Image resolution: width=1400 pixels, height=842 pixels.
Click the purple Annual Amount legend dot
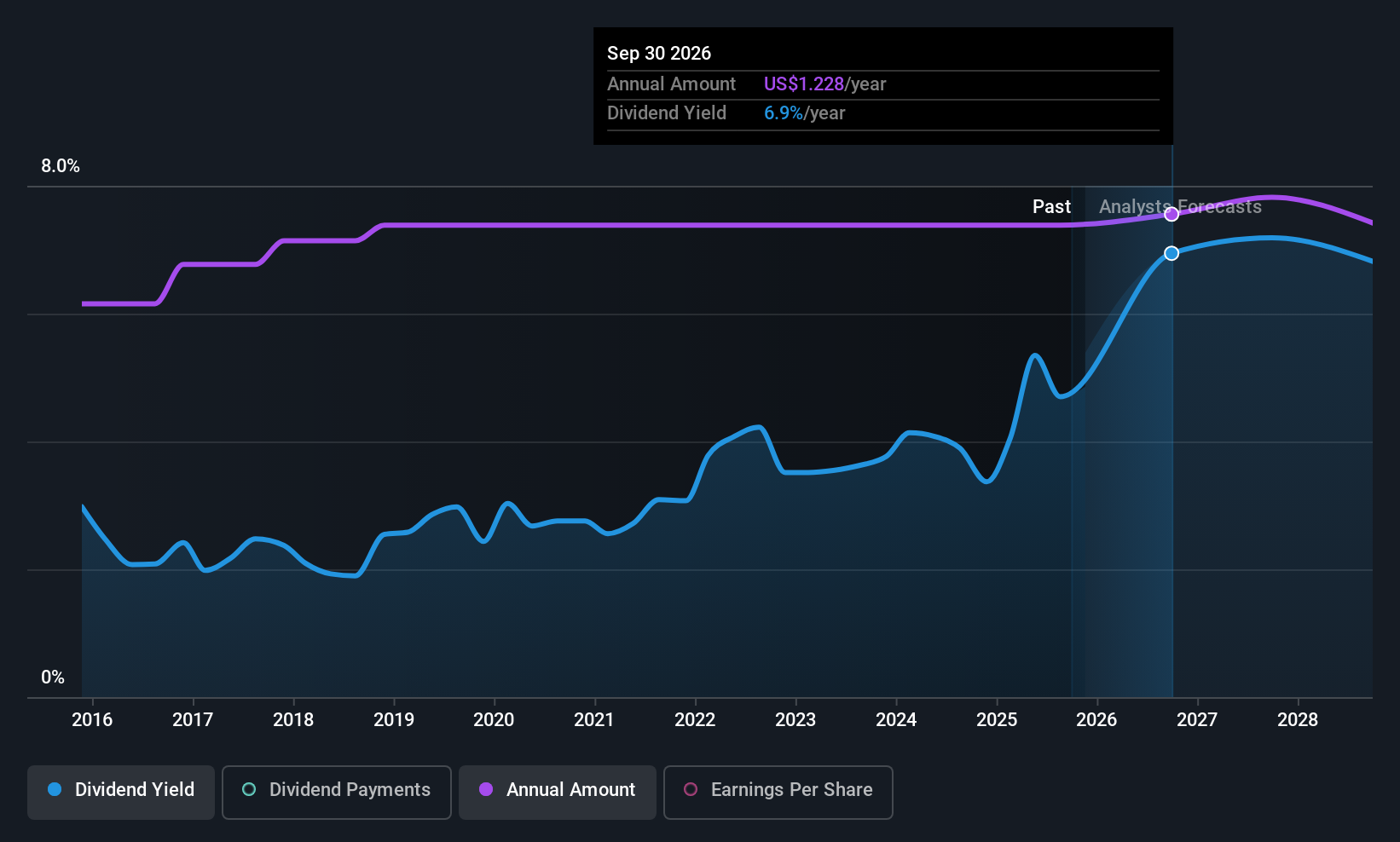[485, 790]
